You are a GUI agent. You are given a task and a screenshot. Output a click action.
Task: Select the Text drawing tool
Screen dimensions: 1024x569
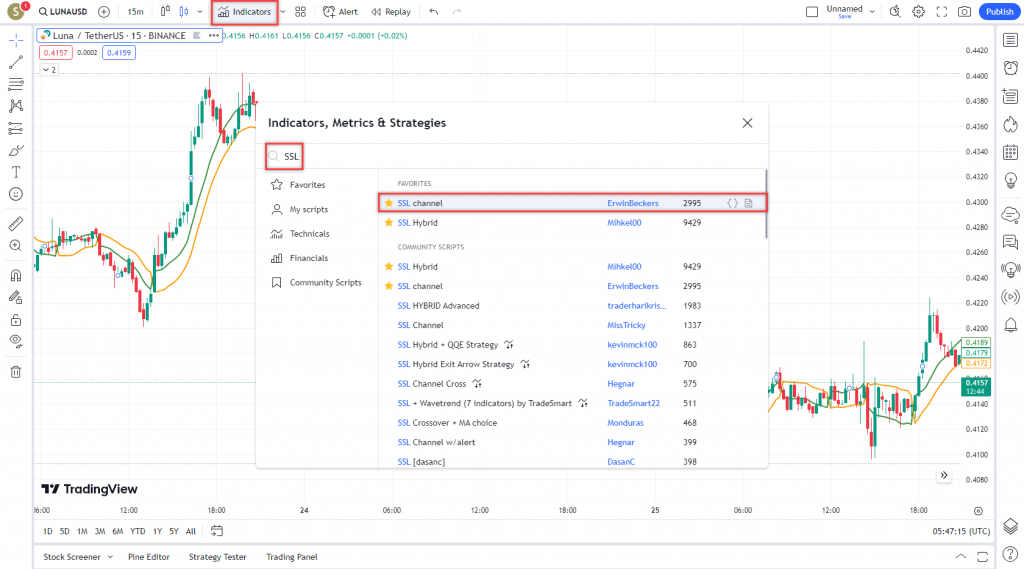point(16,172)
